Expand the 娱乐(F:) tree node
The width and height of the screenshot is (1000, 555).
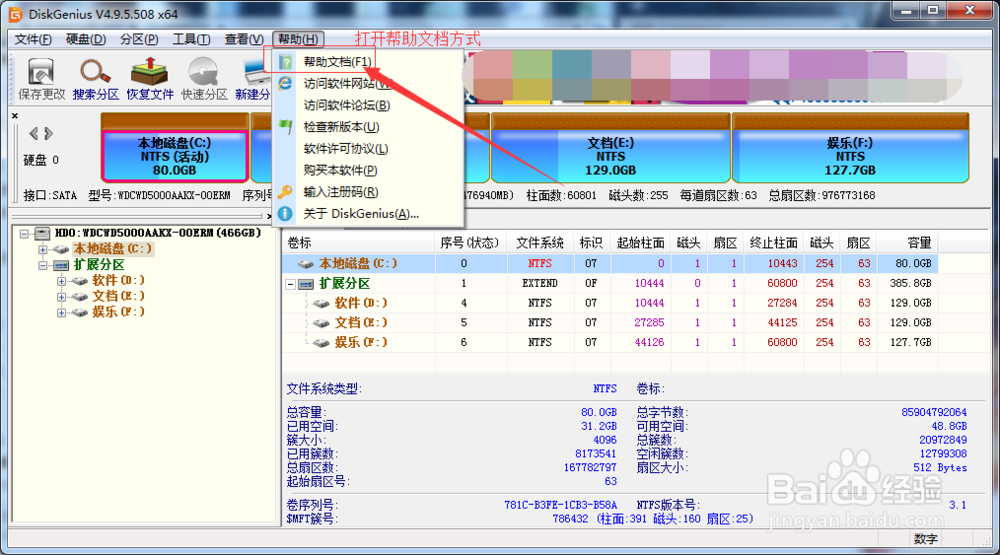pyautogui.click(x=61, y=313)
